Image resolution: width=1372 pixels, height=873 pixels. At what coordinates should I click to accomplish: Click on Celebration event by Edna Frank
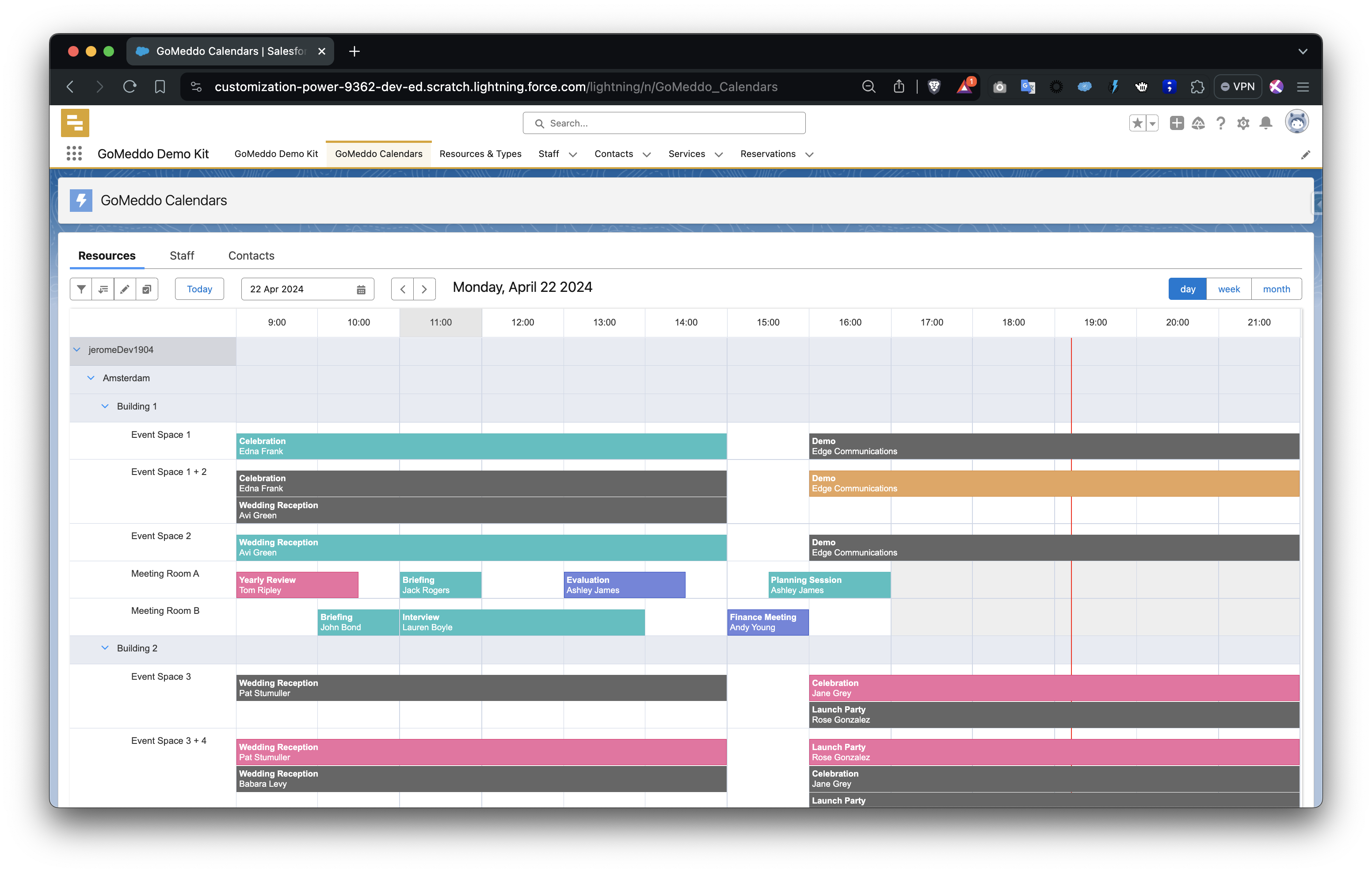click(x=480, y=445)
